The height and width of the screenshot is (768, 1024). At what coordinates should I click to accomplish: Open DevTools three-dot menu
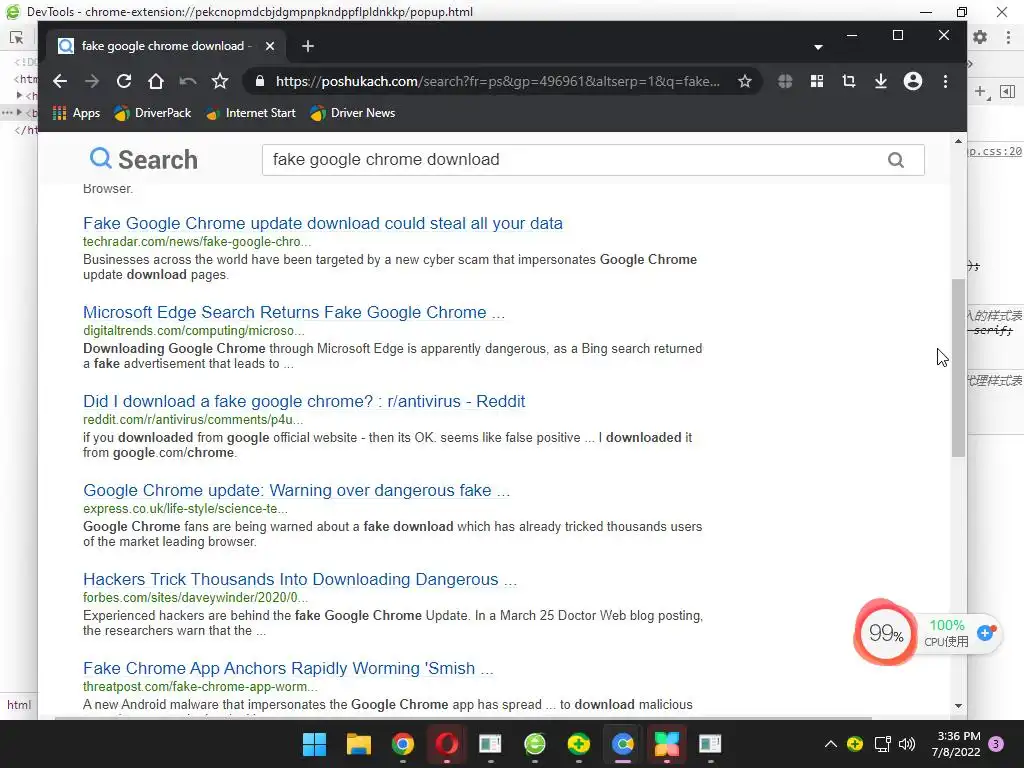point(1008,37)
